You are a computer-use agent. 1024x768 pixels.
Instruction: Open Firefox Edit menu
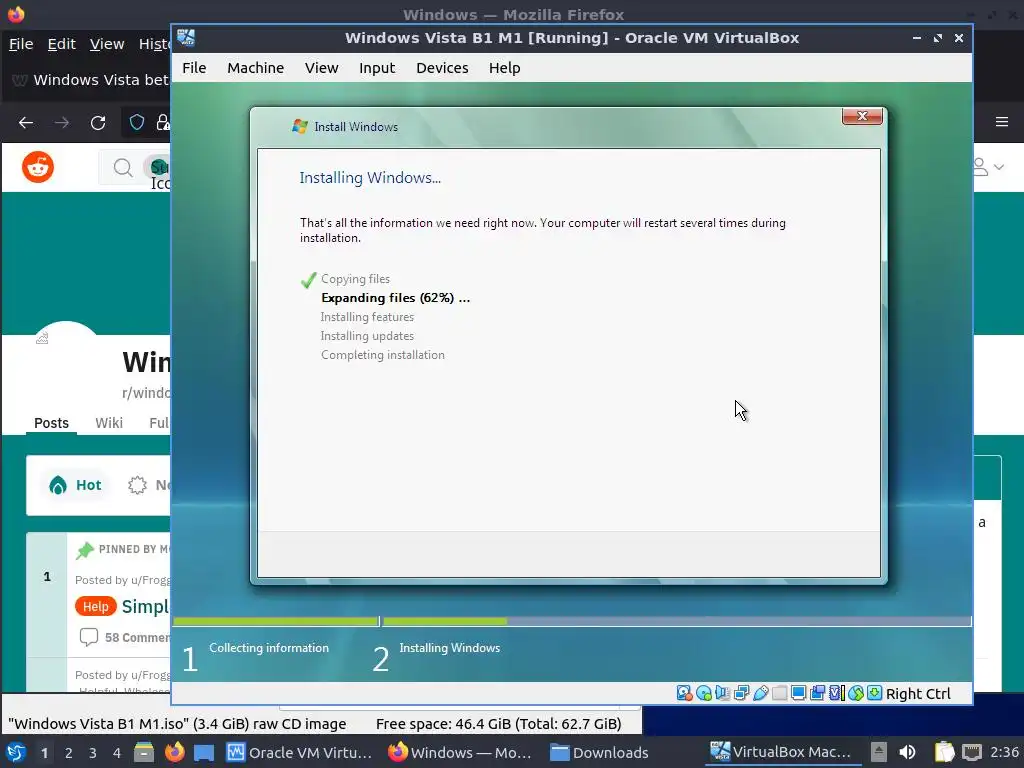coord(61,44)
